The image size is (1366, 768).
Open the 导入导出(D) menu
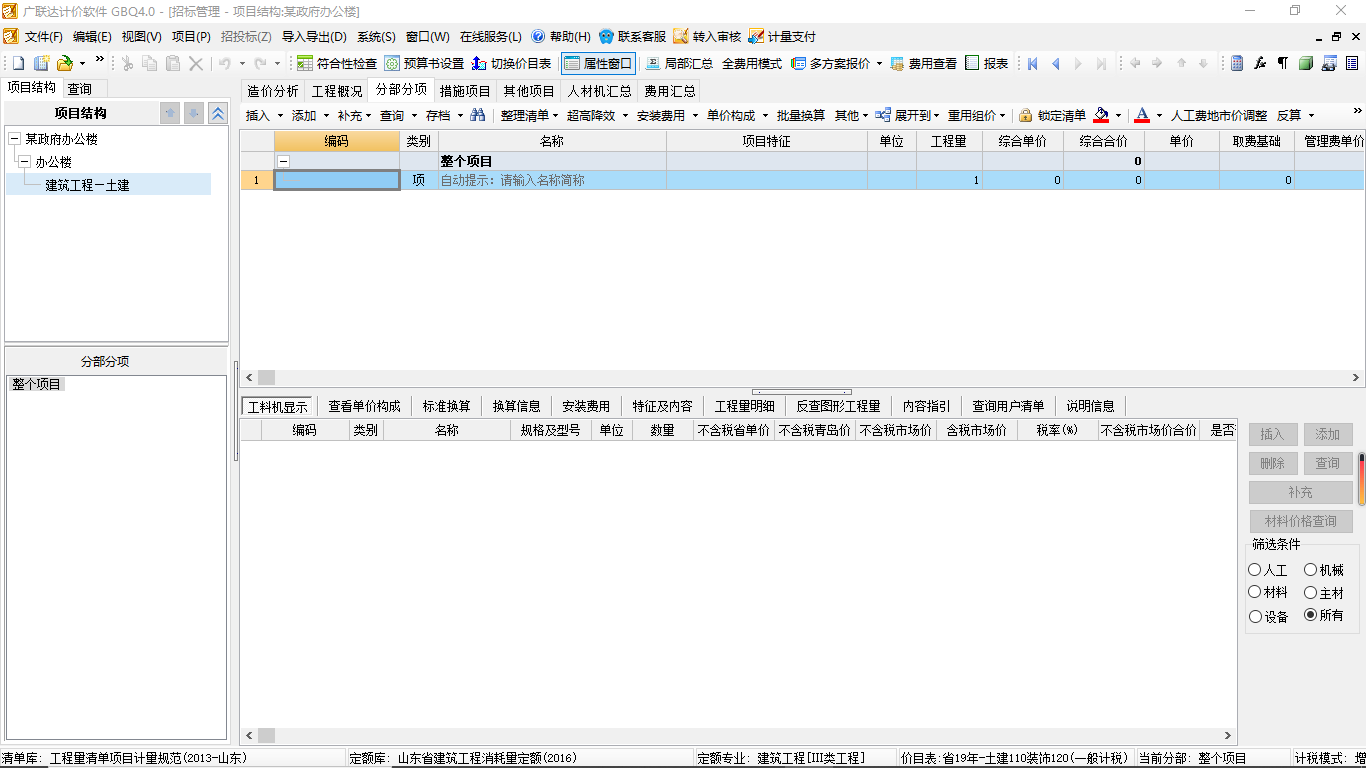tap(314, 36)
